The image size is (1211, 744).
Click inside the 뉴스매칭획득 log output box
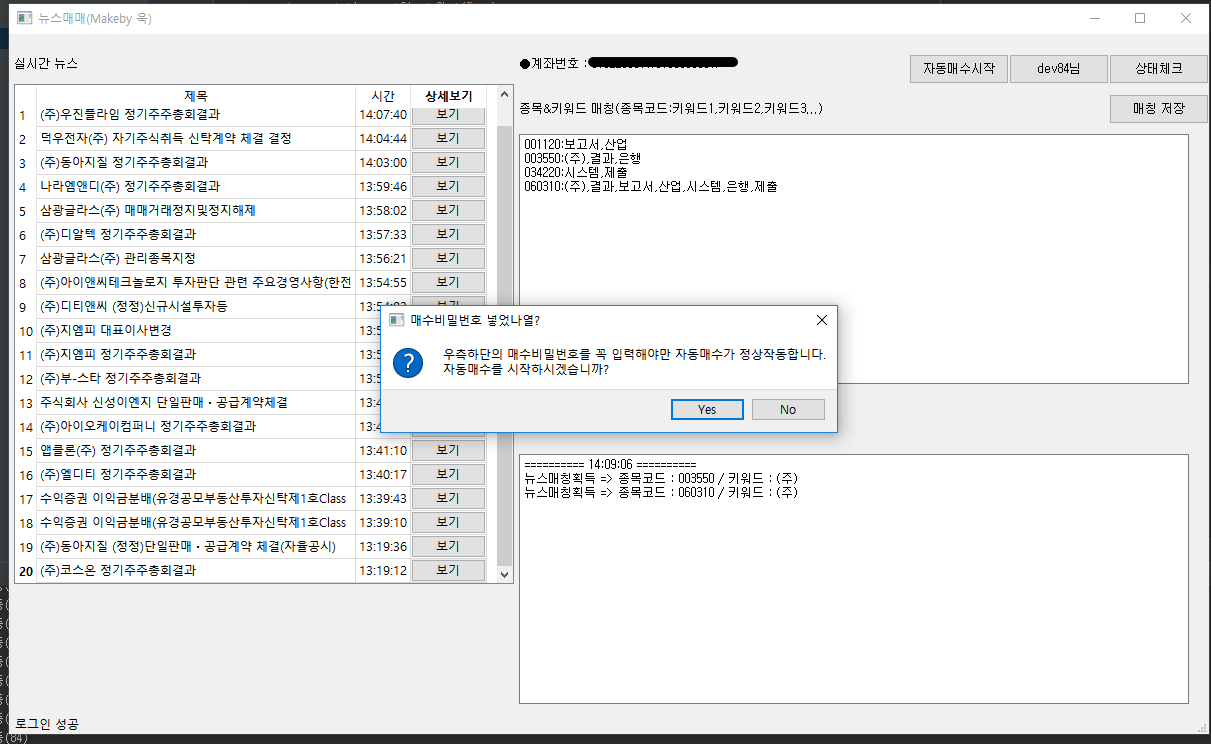pyautogui.click(x=854, y=579)
